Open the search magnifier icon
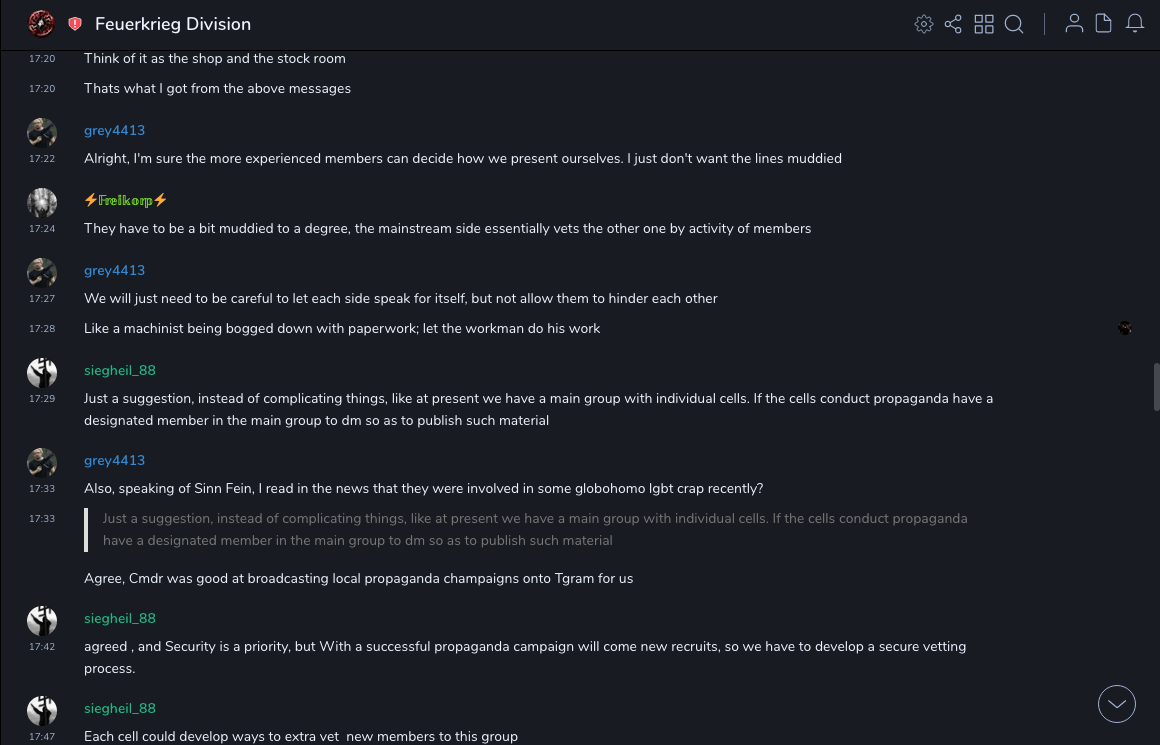This screenshot has width=1160, height=745. tap(1014, 24)
